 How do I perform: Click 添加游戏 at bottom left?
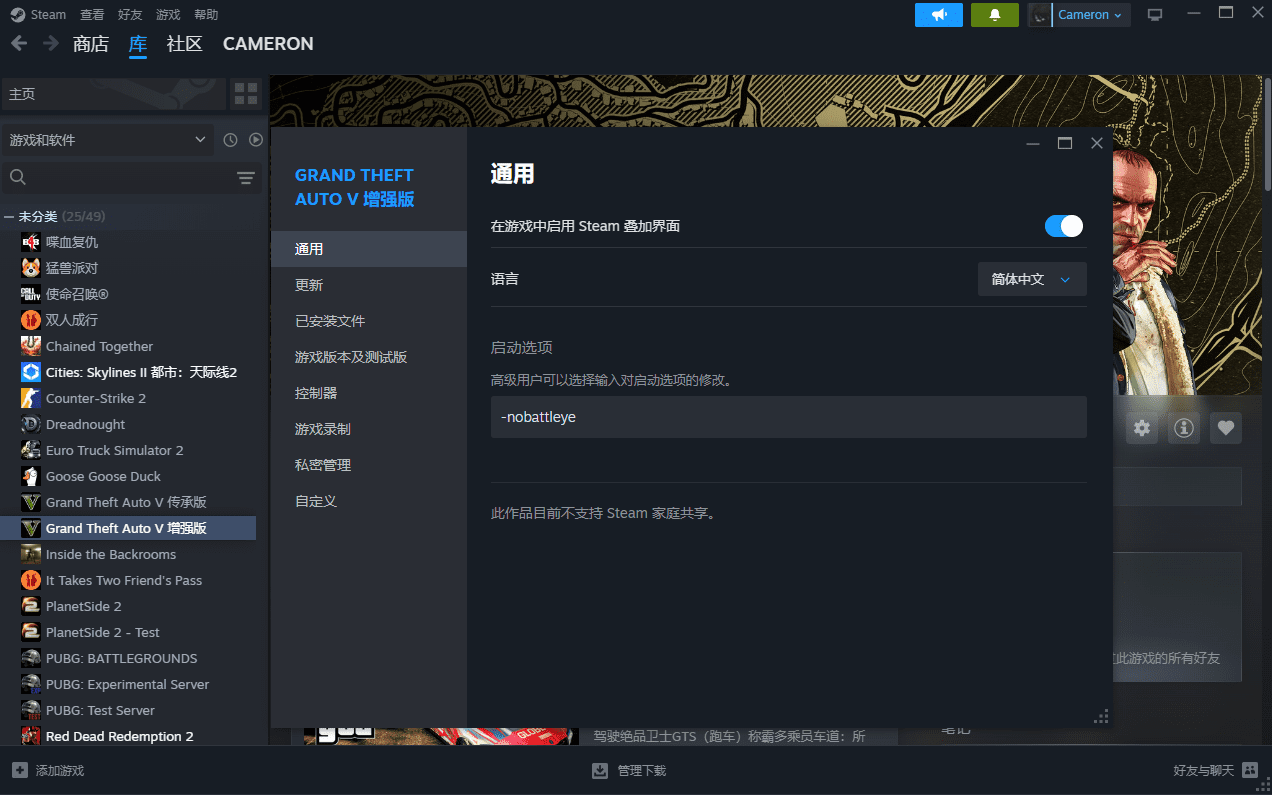point(60,771)
